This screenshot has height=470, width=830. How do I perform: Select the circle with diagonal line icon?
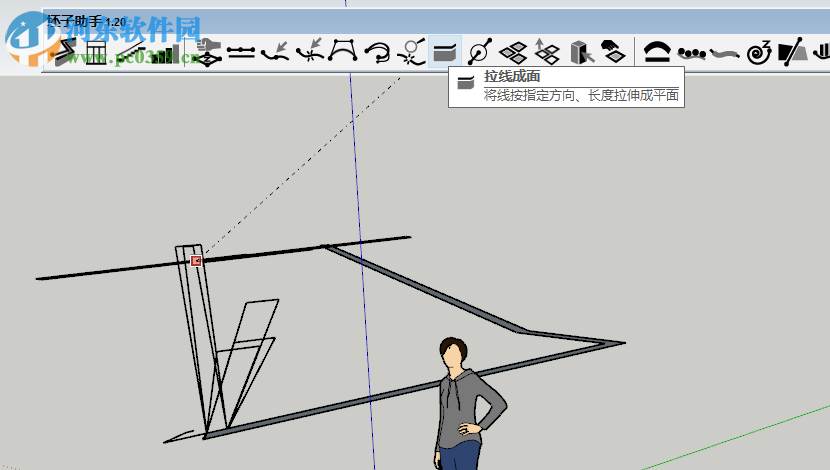(480, 51)
